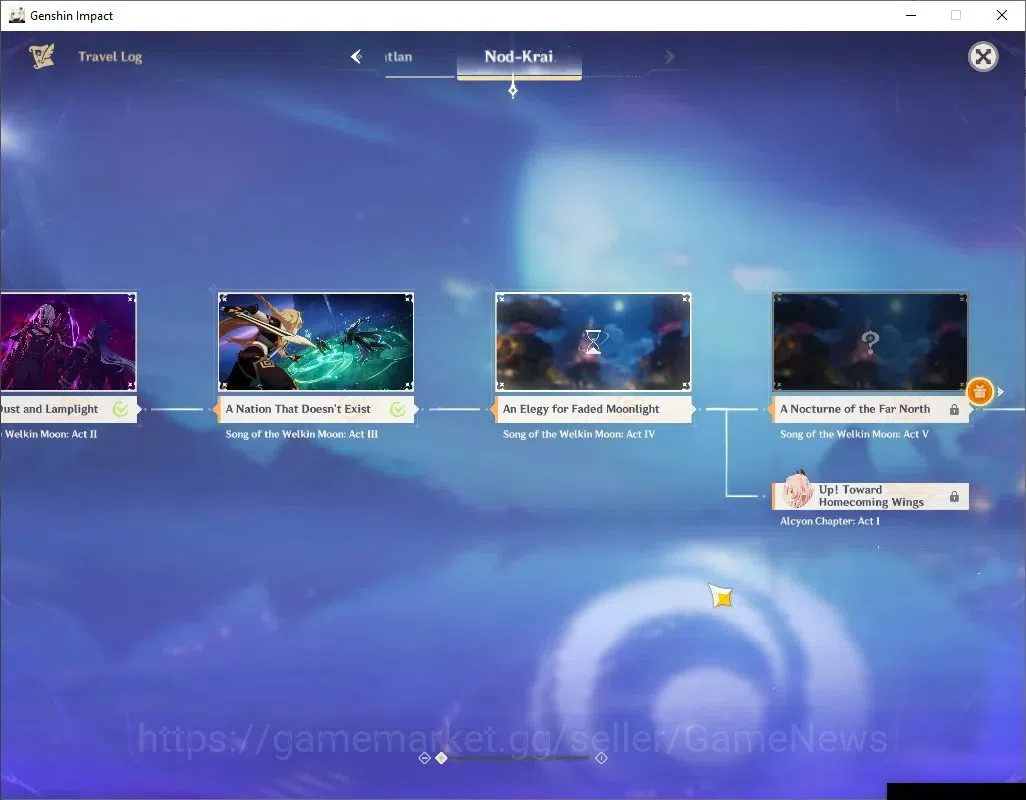
Task: Click the completed checkmark on Dust and Lamplight
Action: pyautogui.click(x=120, y=409)
